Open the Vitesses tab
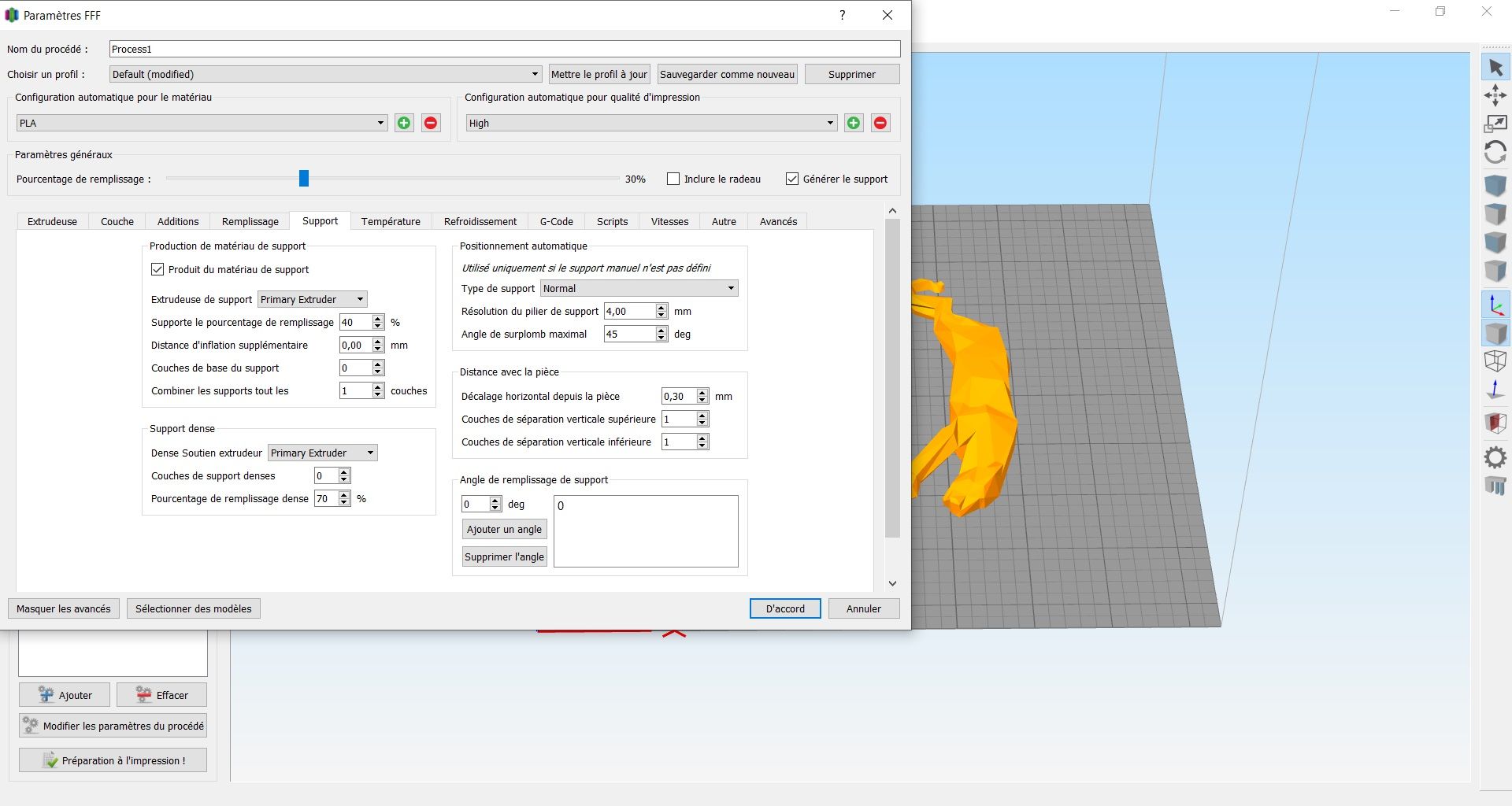Viewport: 1512px width, 806px height. click(670, 221)
